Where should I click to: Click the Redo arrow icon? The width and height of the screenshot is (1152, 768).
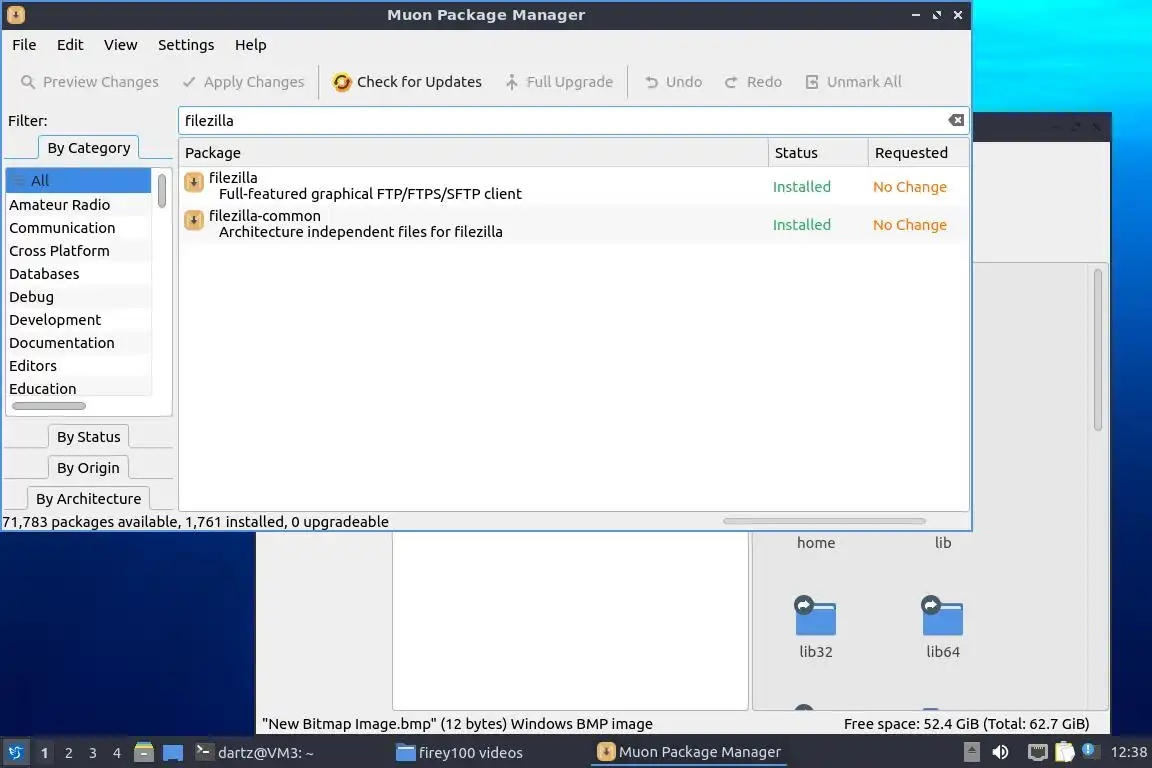[731, 82]
